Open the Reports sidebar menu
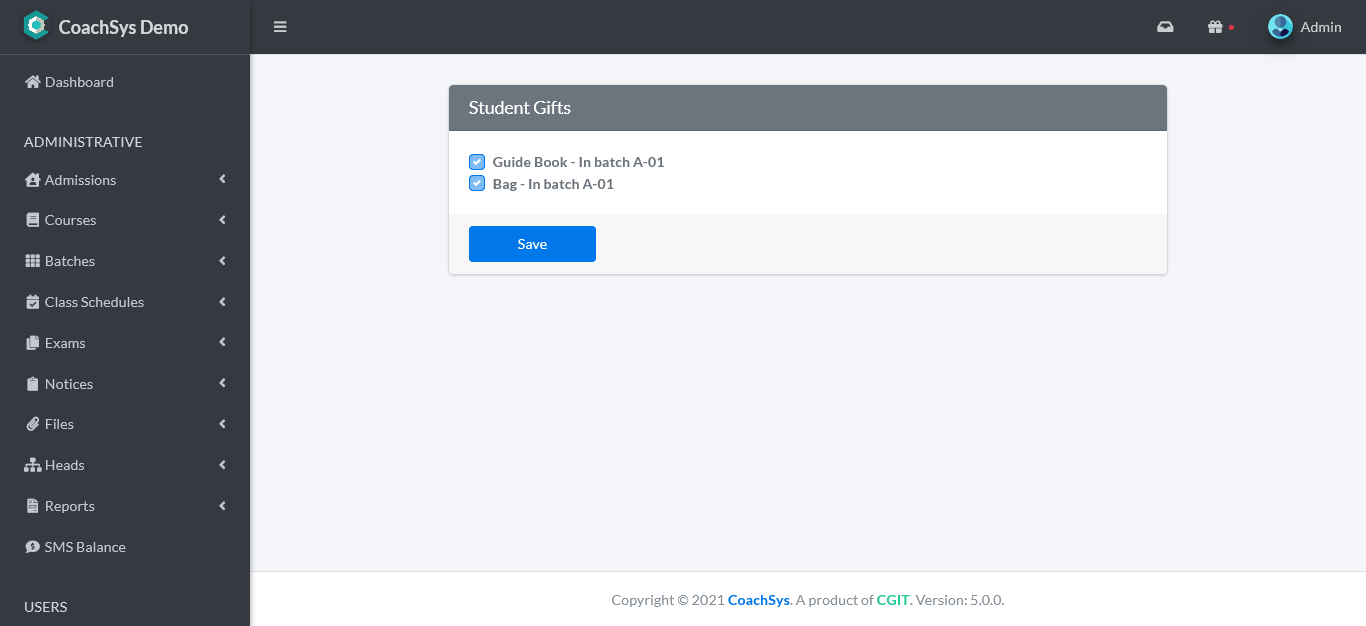Viewport: 1366px width, 626px height. pos(125,506)
